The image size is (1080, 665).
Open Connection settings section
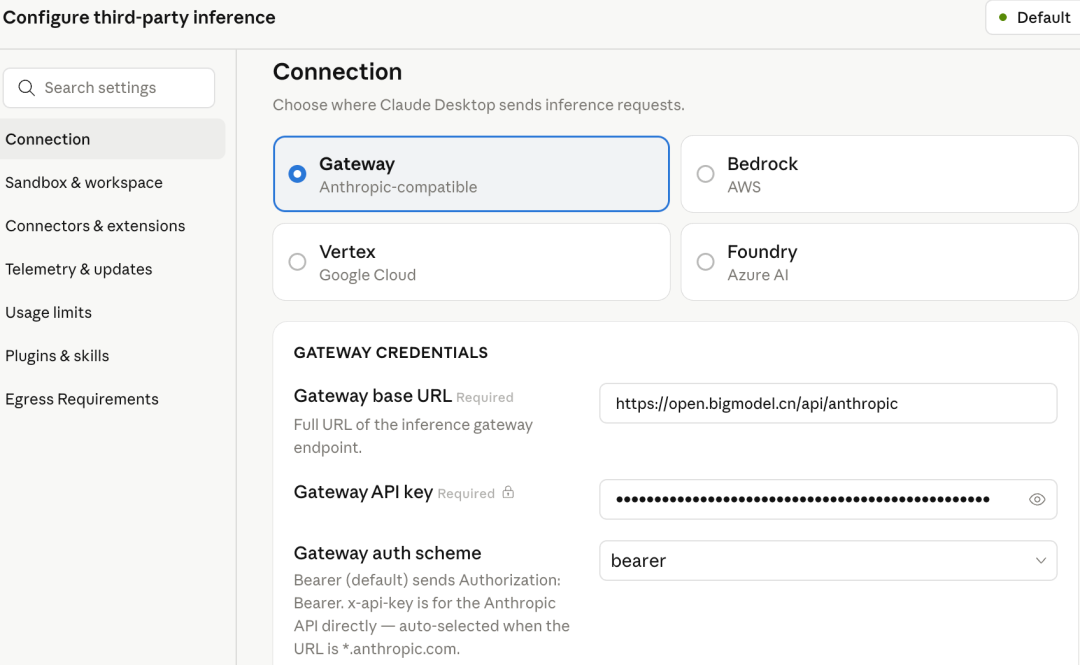point(48,139)
